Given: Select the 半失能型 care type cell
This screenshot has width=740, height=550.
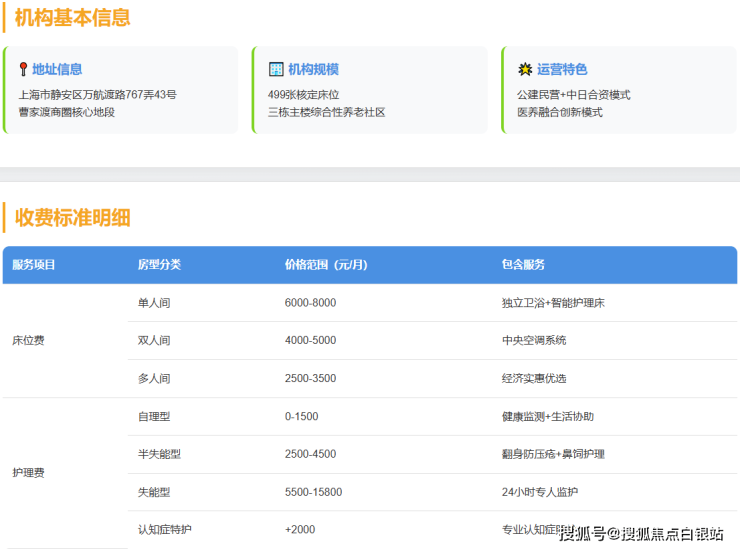Looking at the screenshot, I should click(160, 454).
